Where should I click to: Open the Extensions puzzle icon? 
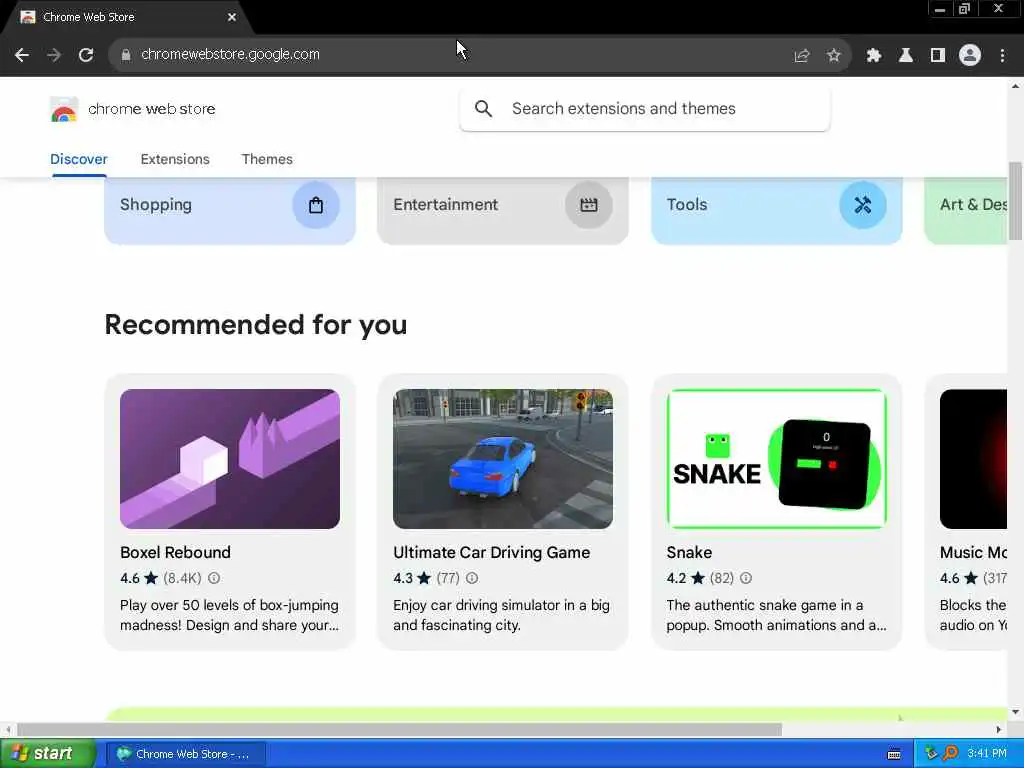874,56
